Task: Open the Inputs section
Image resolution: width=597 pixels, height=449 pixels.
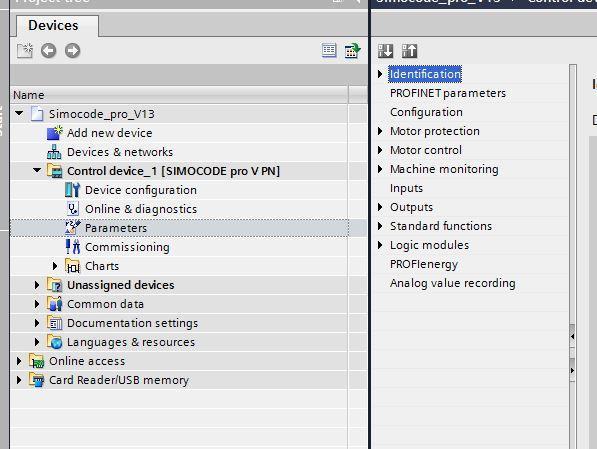Action: point(406,188)
